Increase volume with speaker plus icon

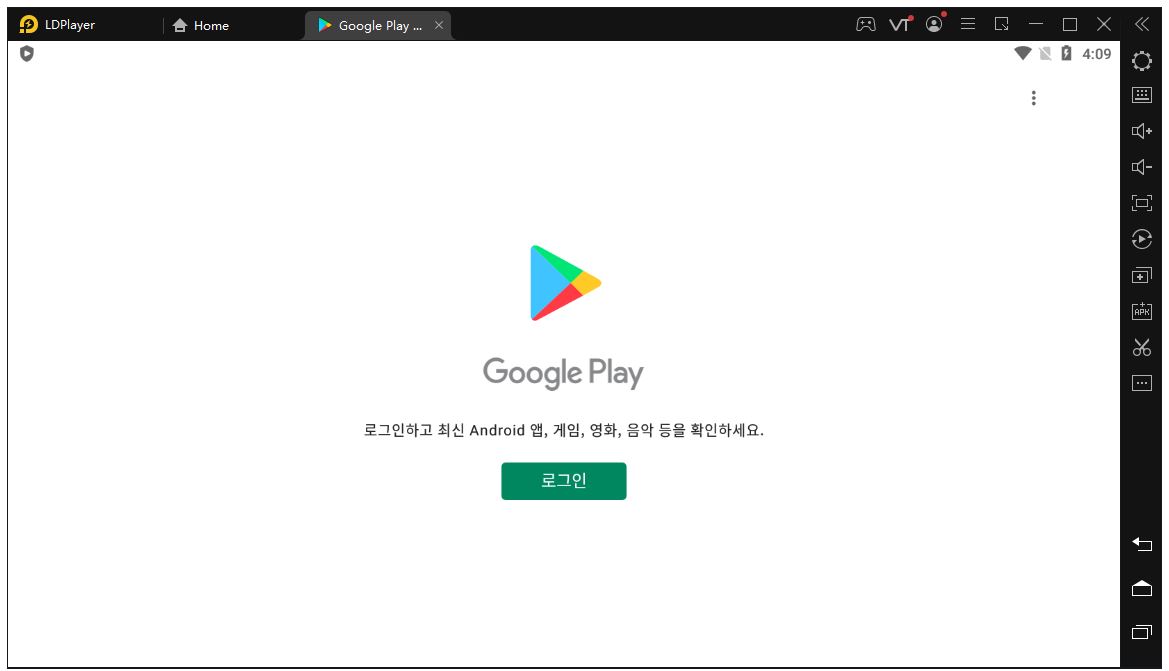pyautogui.click(x=1141, y=131)
